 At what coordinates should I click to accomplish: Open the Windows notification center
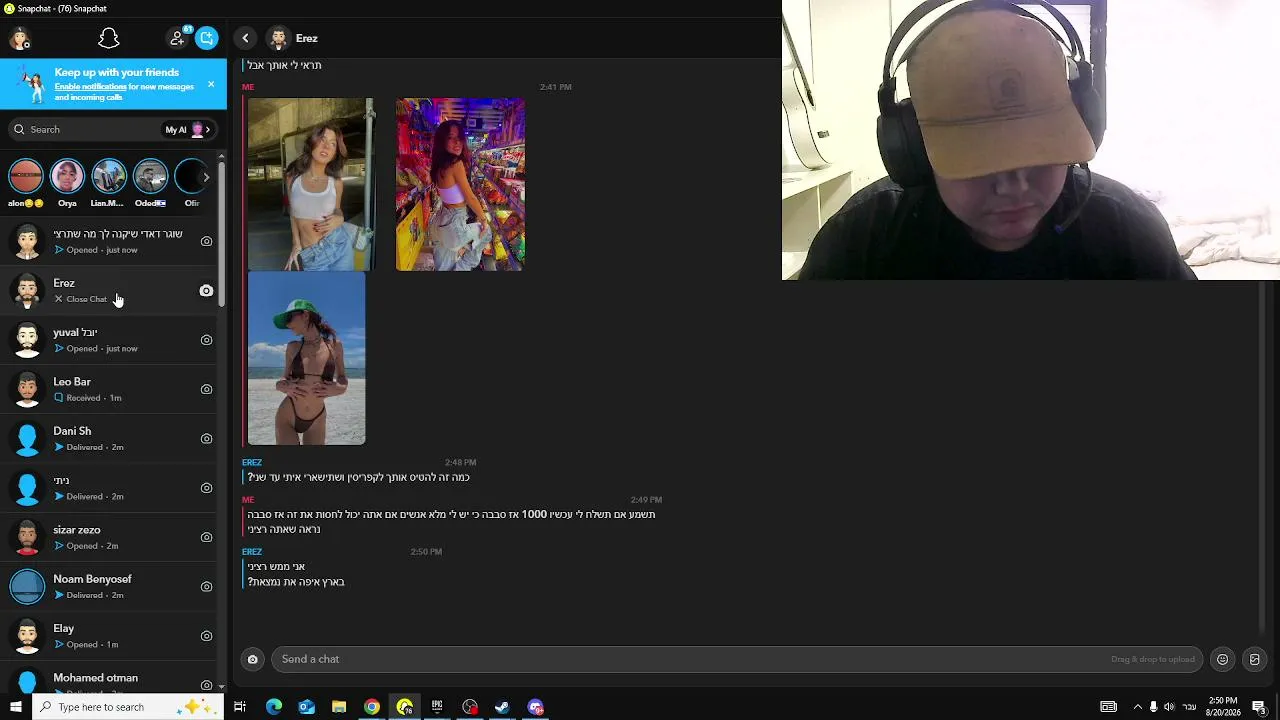[1259, 707]
